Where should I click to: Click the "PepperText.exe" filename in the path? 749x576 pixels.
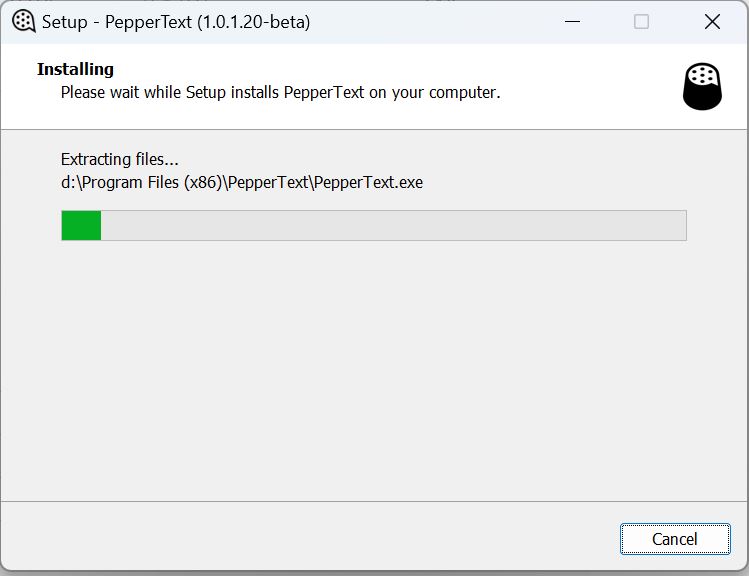(368, 183)
